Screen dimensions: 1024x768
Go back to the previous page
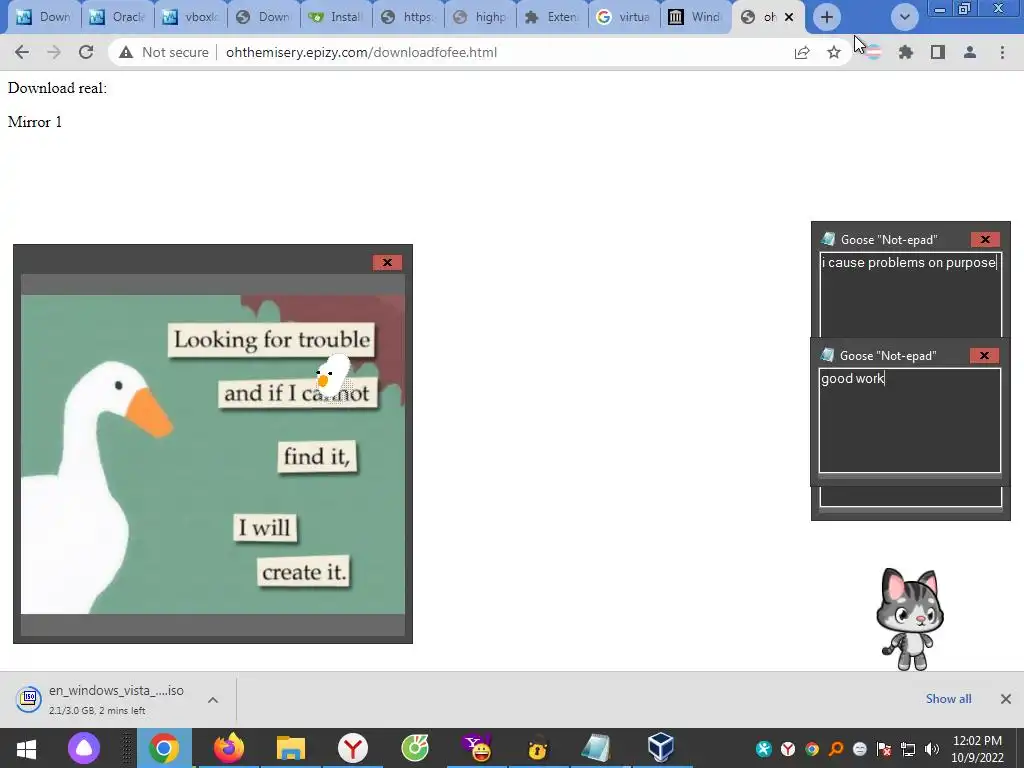click(x=22, y=52)
